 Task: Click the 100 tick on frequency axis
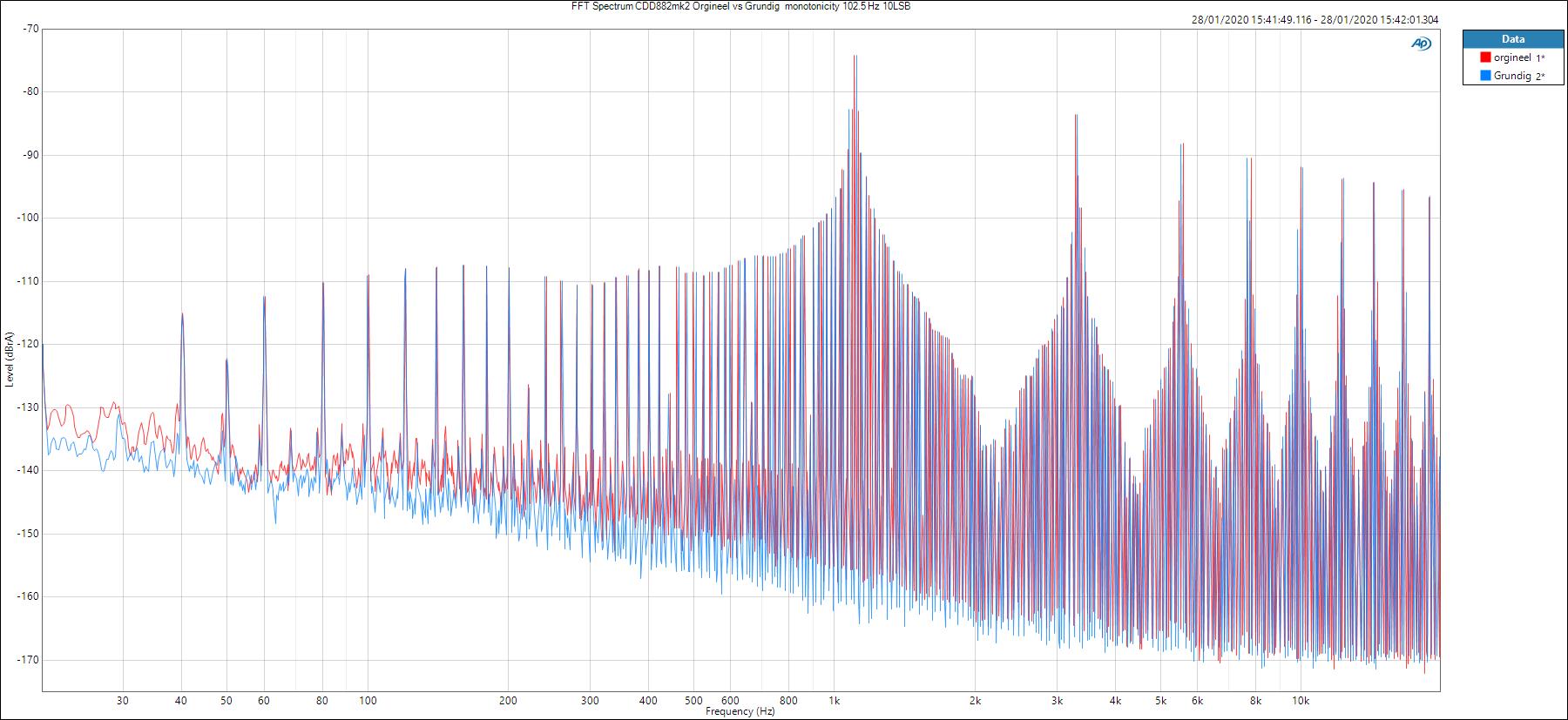(x=368, y=700)
